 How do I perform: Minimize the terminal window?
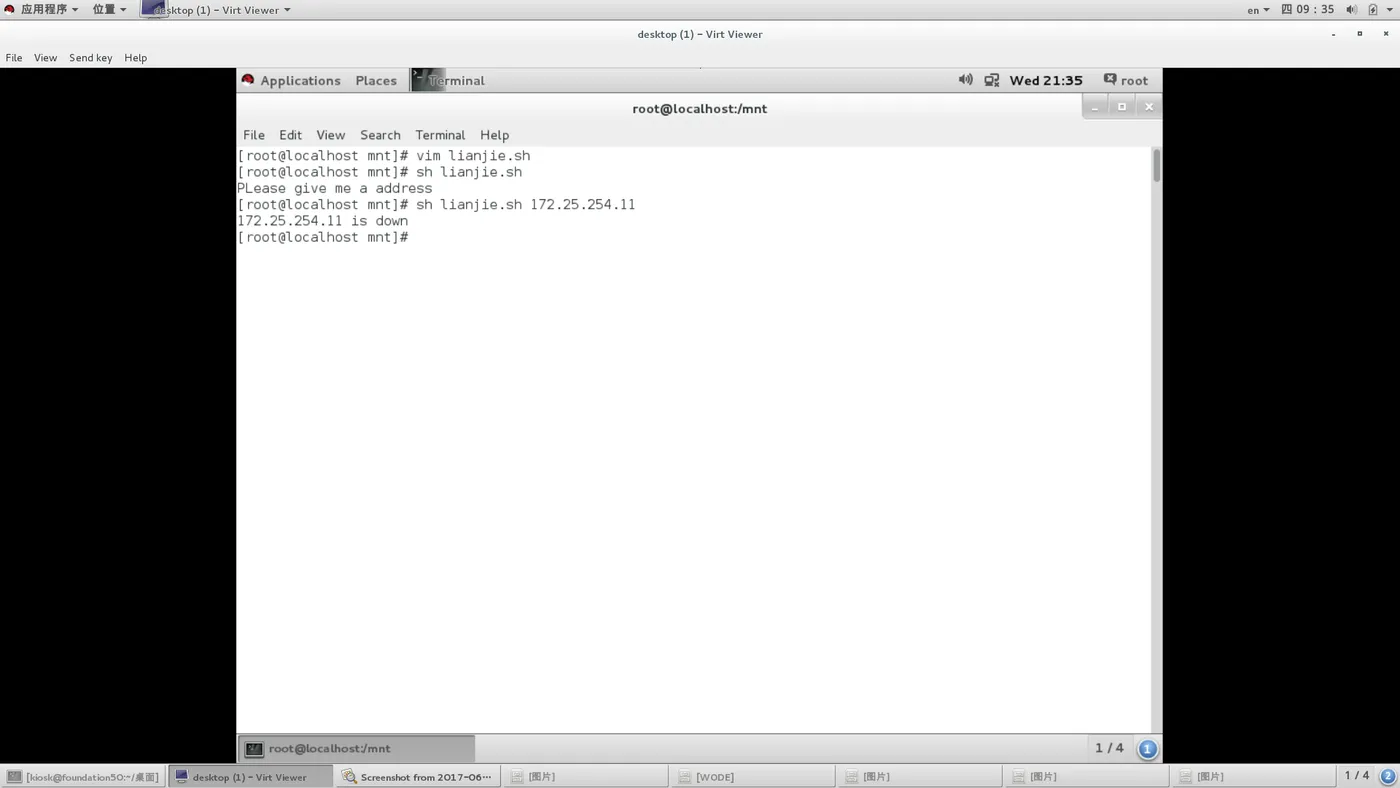pyautogui.click(x=1095, y=107)
